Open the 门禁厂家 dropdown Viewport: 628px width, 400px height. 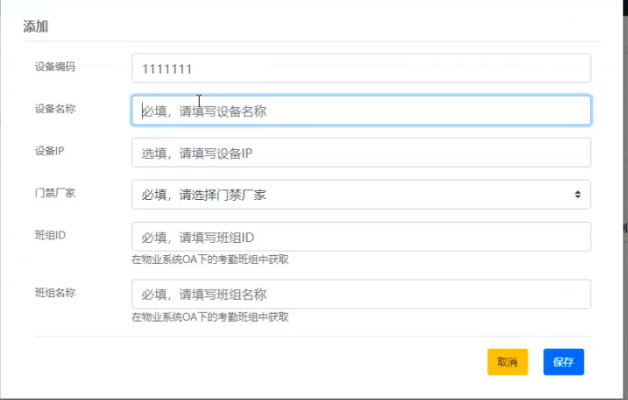(361, 195)
